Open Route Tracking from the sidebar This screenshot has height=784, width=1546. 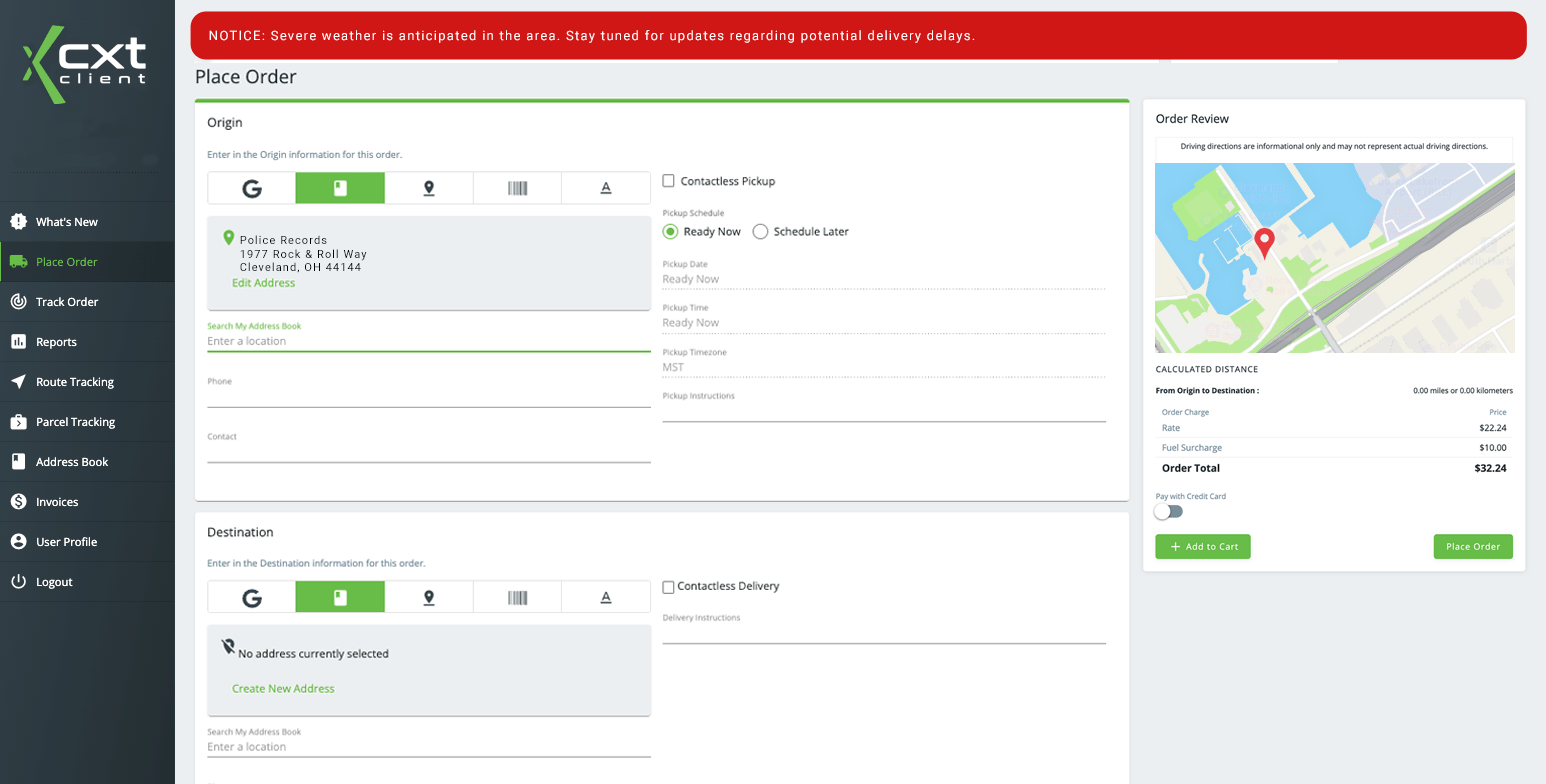click(74, 381)
